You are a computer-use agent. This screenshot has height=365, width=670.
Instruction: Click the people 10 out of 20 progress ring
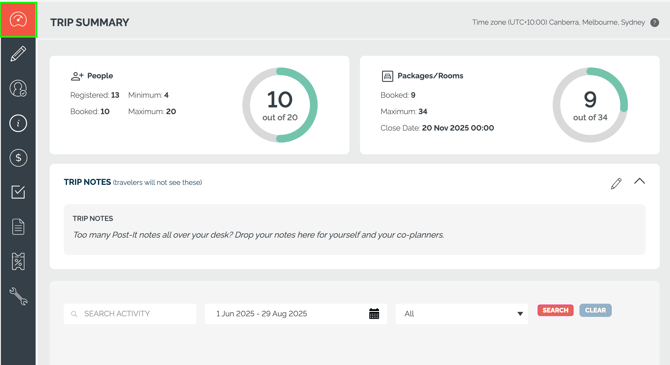pyautogui.click(x=280, y=105)
